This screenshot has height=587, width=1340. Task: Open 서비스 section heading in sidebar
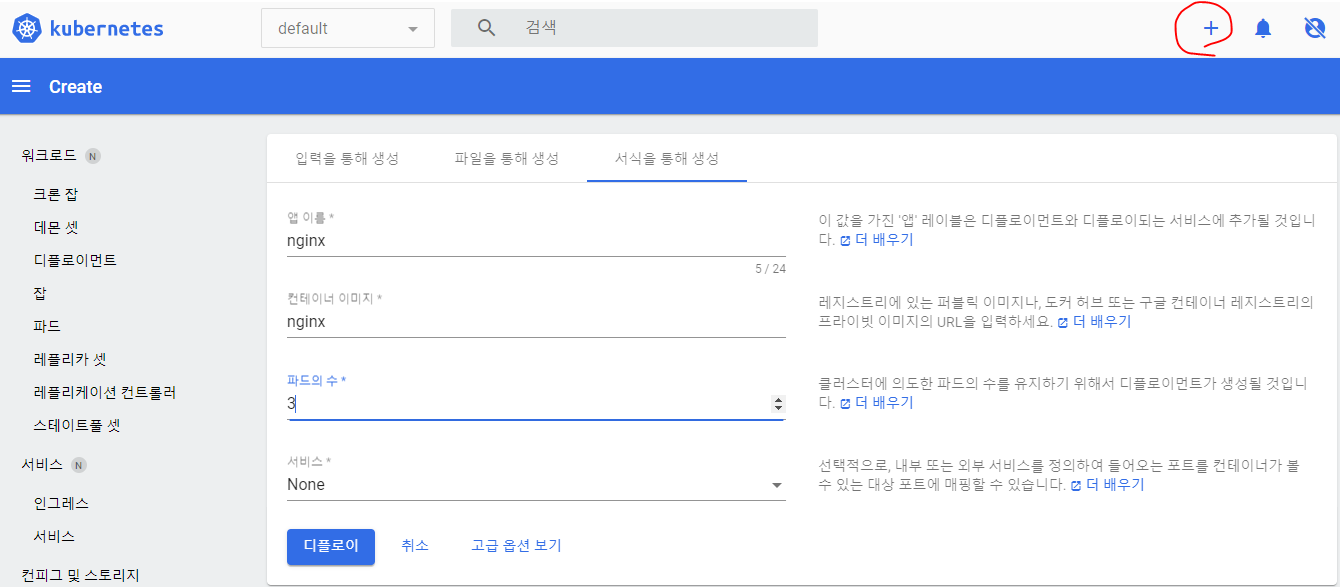click(x=42, y=465)
